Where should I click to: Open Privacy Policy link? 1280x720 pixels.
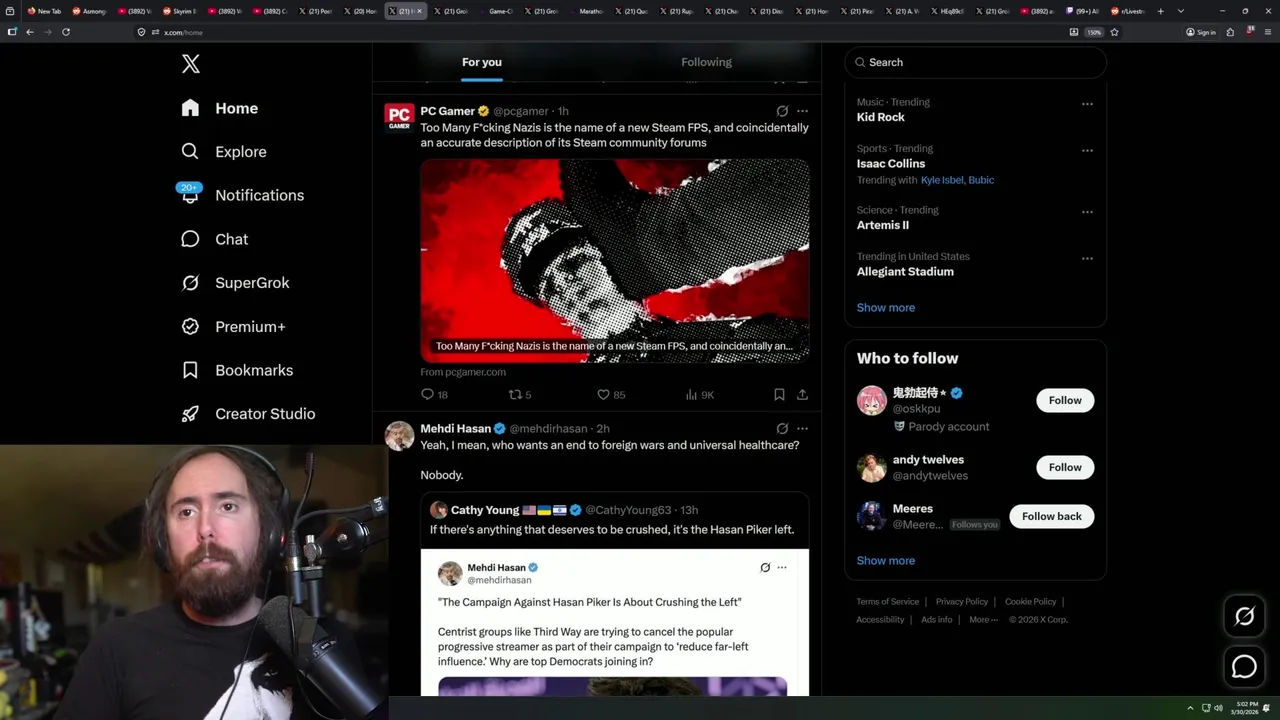(x=962, y=602)
